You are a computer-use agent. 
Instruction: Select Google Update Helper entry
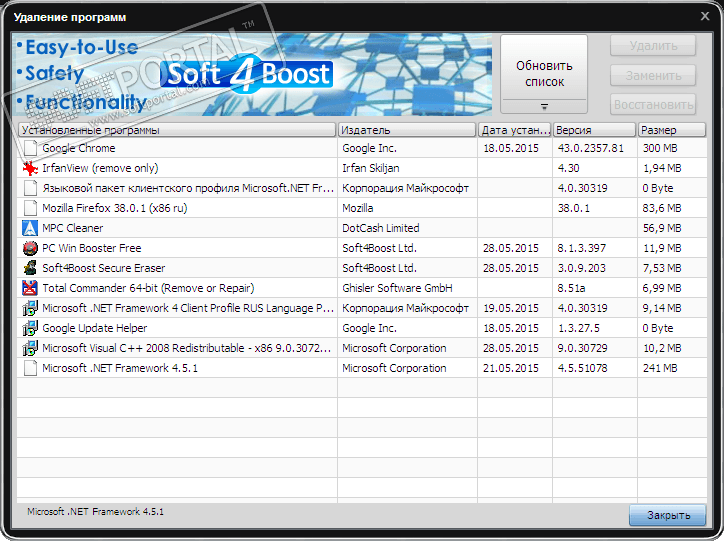coord(94,328)
